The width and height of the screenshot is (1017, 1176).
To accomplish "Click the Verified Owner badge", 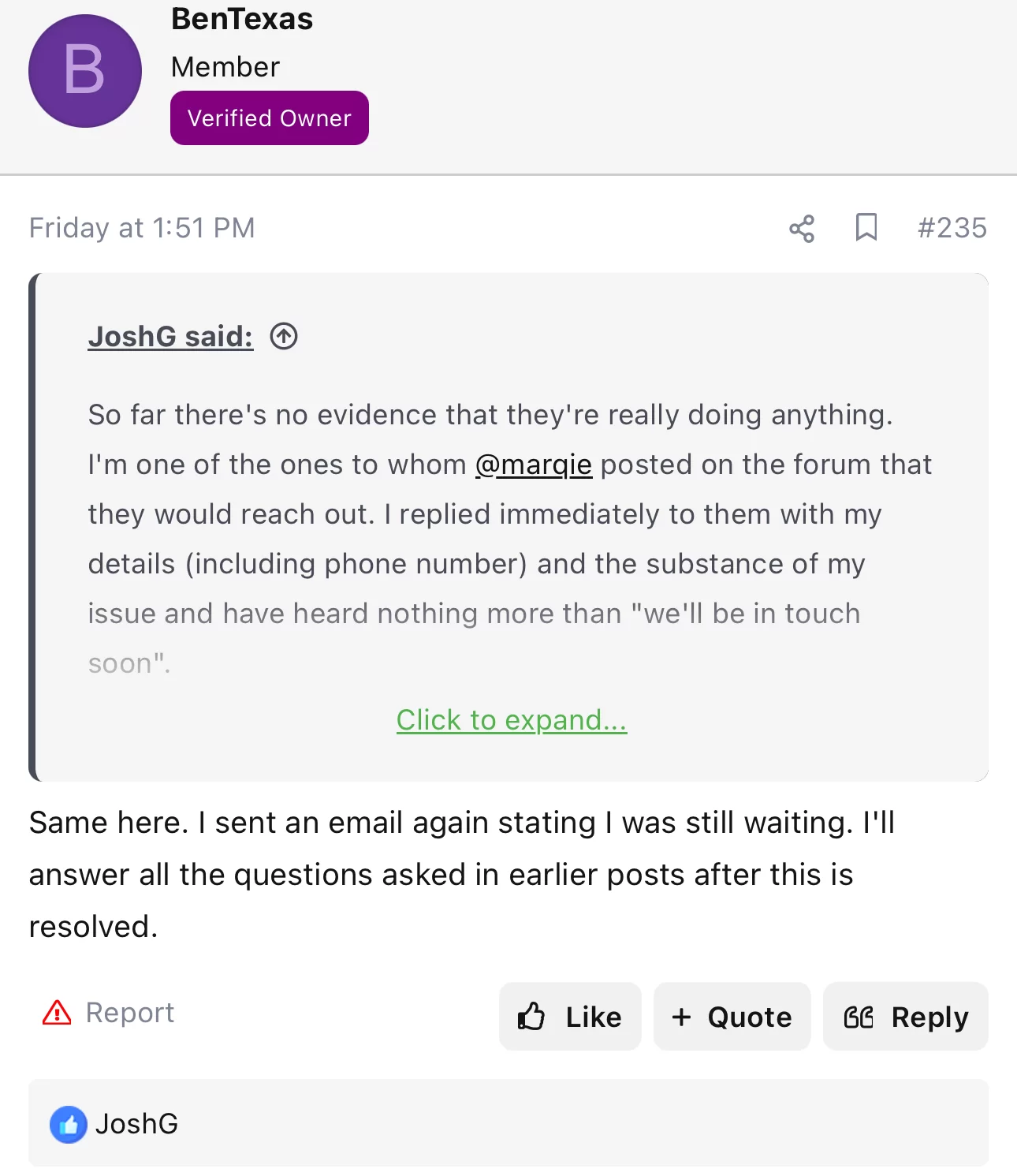I will (x=270, y=118).
